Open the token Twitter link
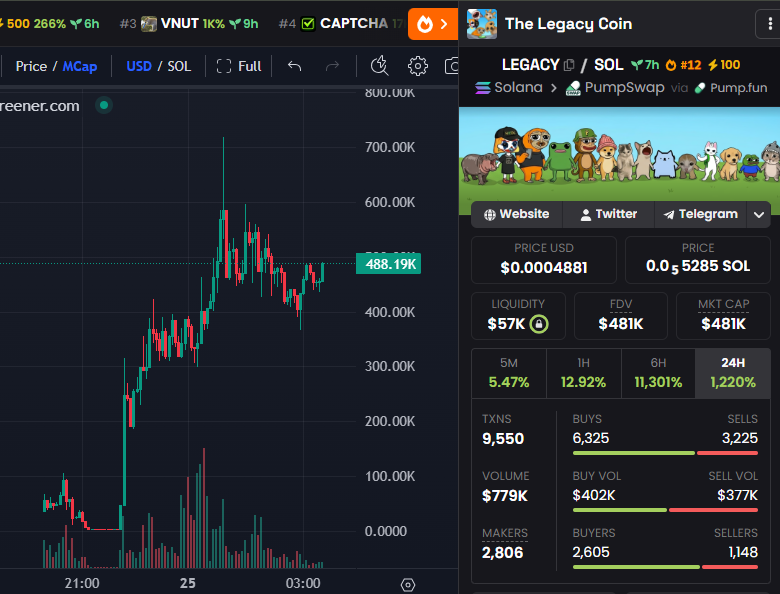 (x=608, y=214)
